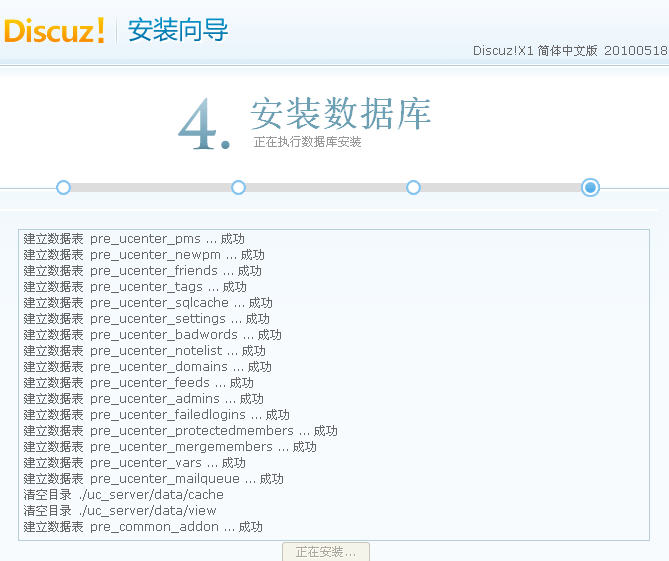669x561 pixels.
Task: Select the second step circle marker
Action: click(x=238, y=187)
